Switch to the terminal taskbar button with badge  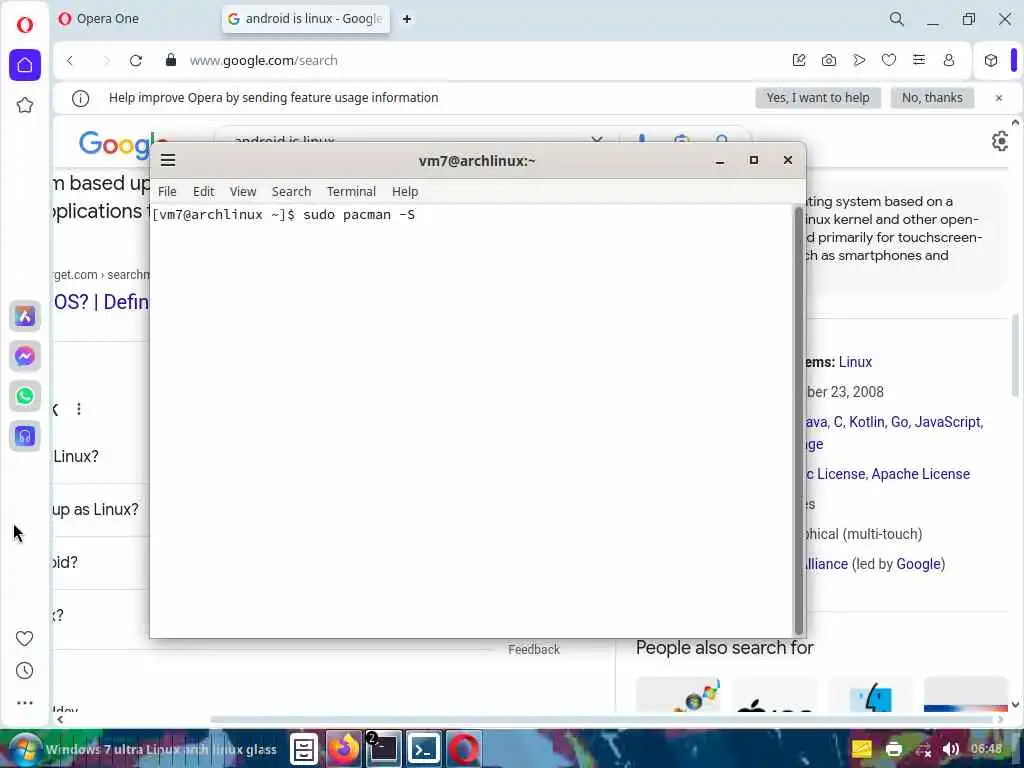point(383,748)
